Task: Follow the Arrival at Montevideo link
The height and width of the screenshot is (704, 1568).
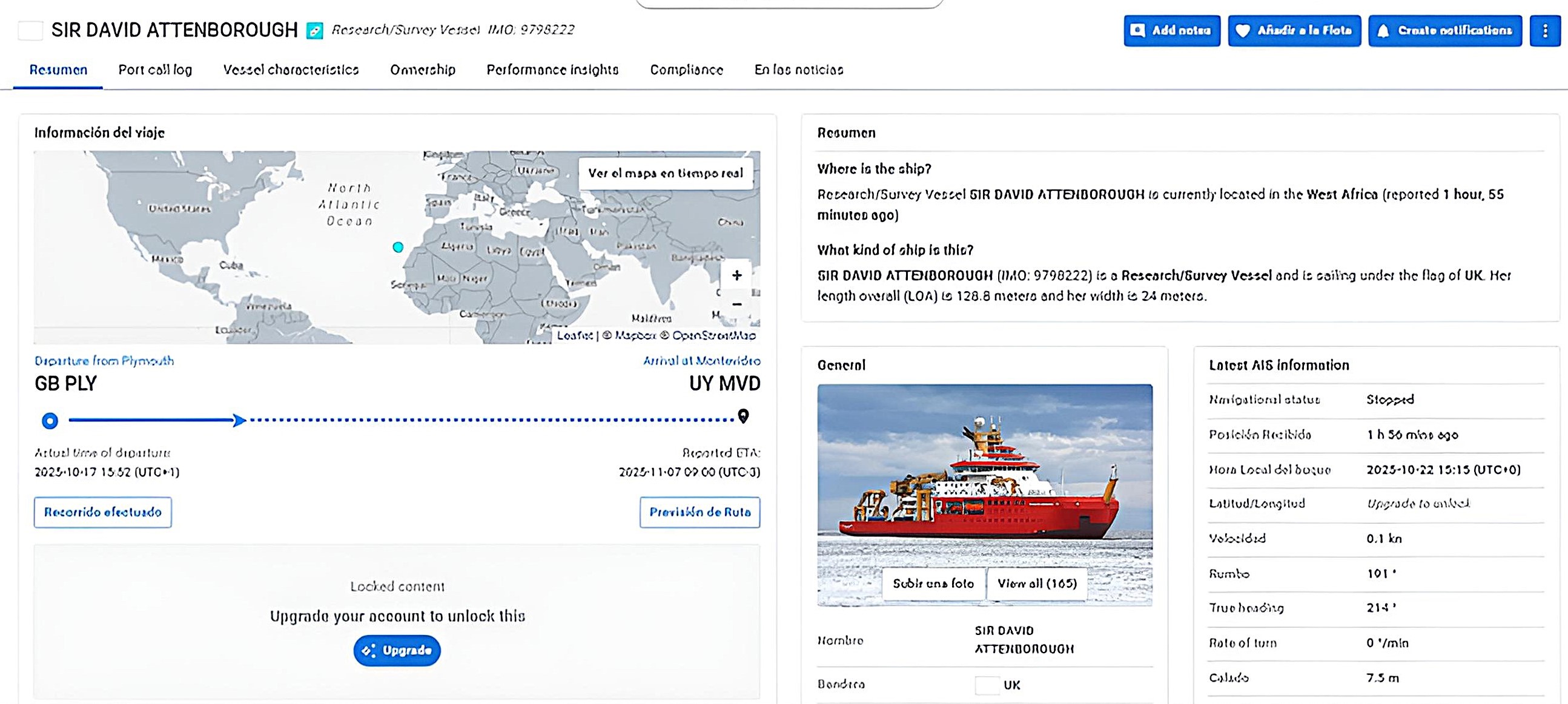Action: click(701, 361)
